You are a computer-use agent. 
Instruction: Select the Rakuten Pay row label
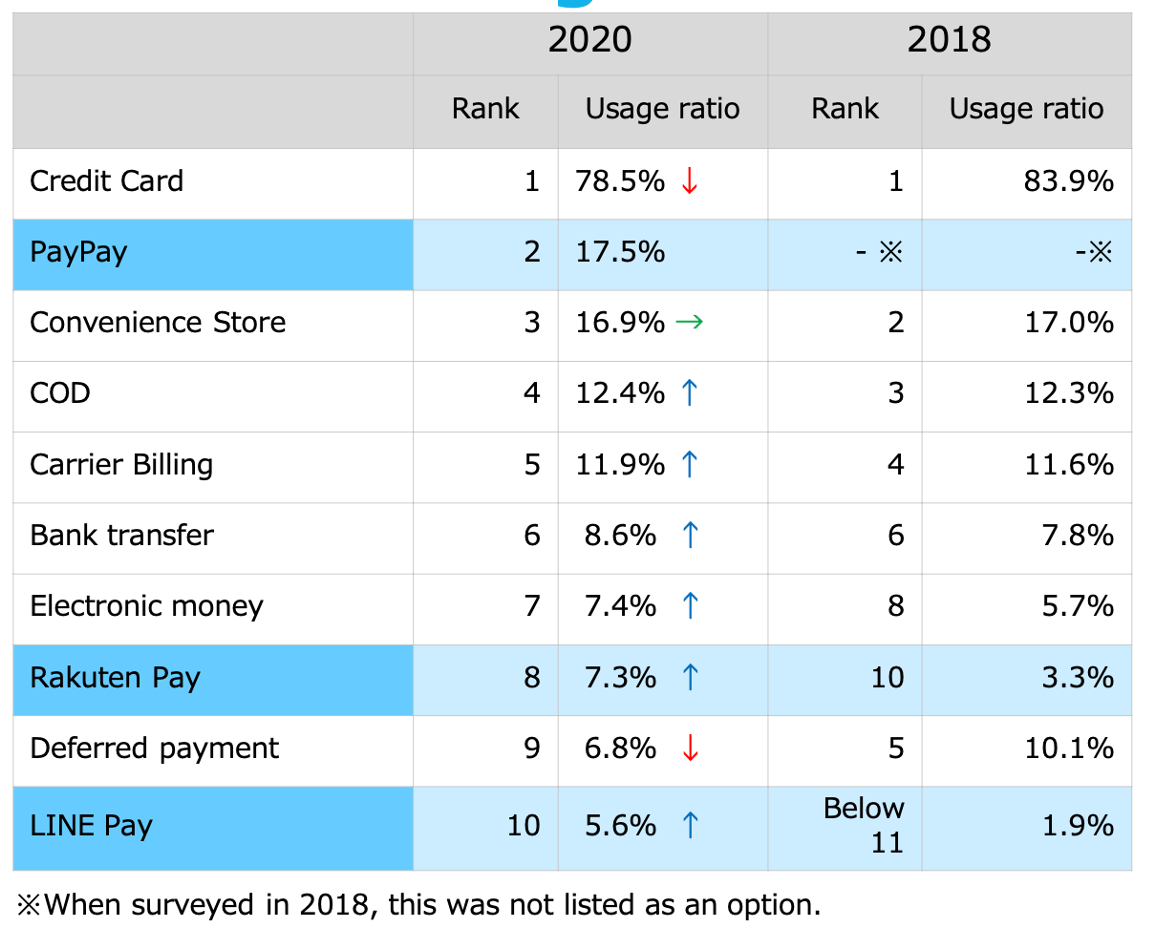tap(115, 677)
